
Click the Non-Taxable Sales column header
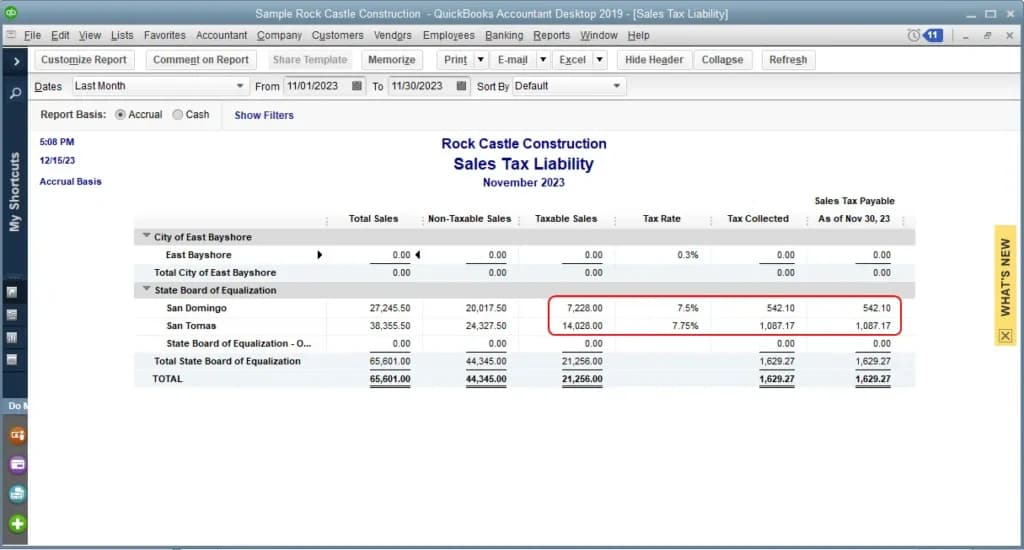coord(470,219)
